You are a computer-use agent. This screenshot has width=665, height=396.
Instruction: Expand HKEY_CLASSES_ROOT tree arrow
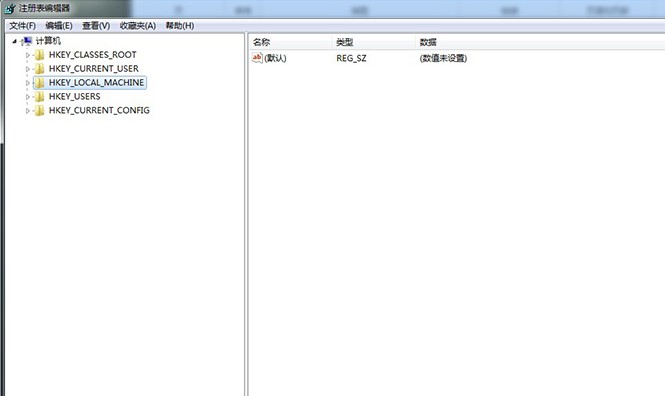click(28, 55)
